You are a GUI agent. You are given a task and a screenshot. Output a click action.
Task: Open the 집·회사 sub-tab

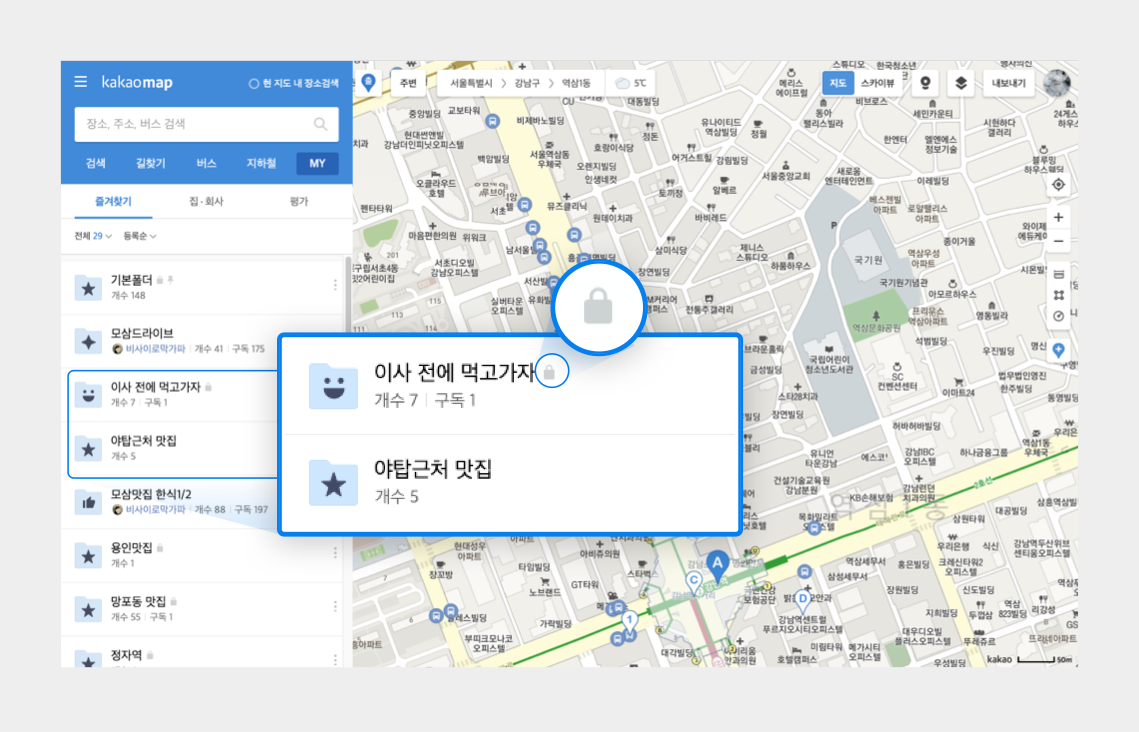206,201
